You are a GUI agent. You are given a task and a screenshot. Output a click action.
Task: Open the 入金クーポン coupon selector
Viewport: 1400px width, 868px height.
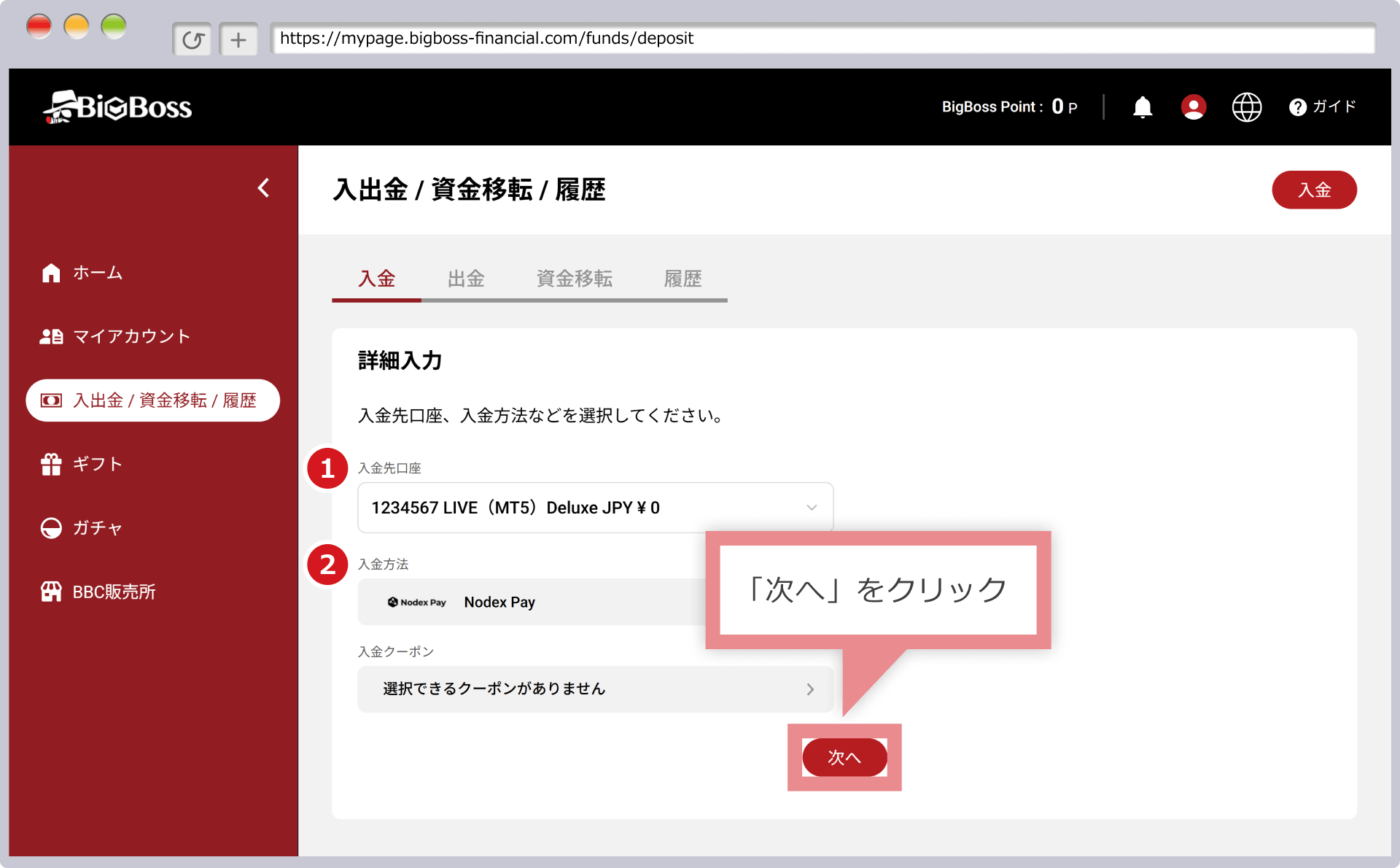click(x=595, y=689)
